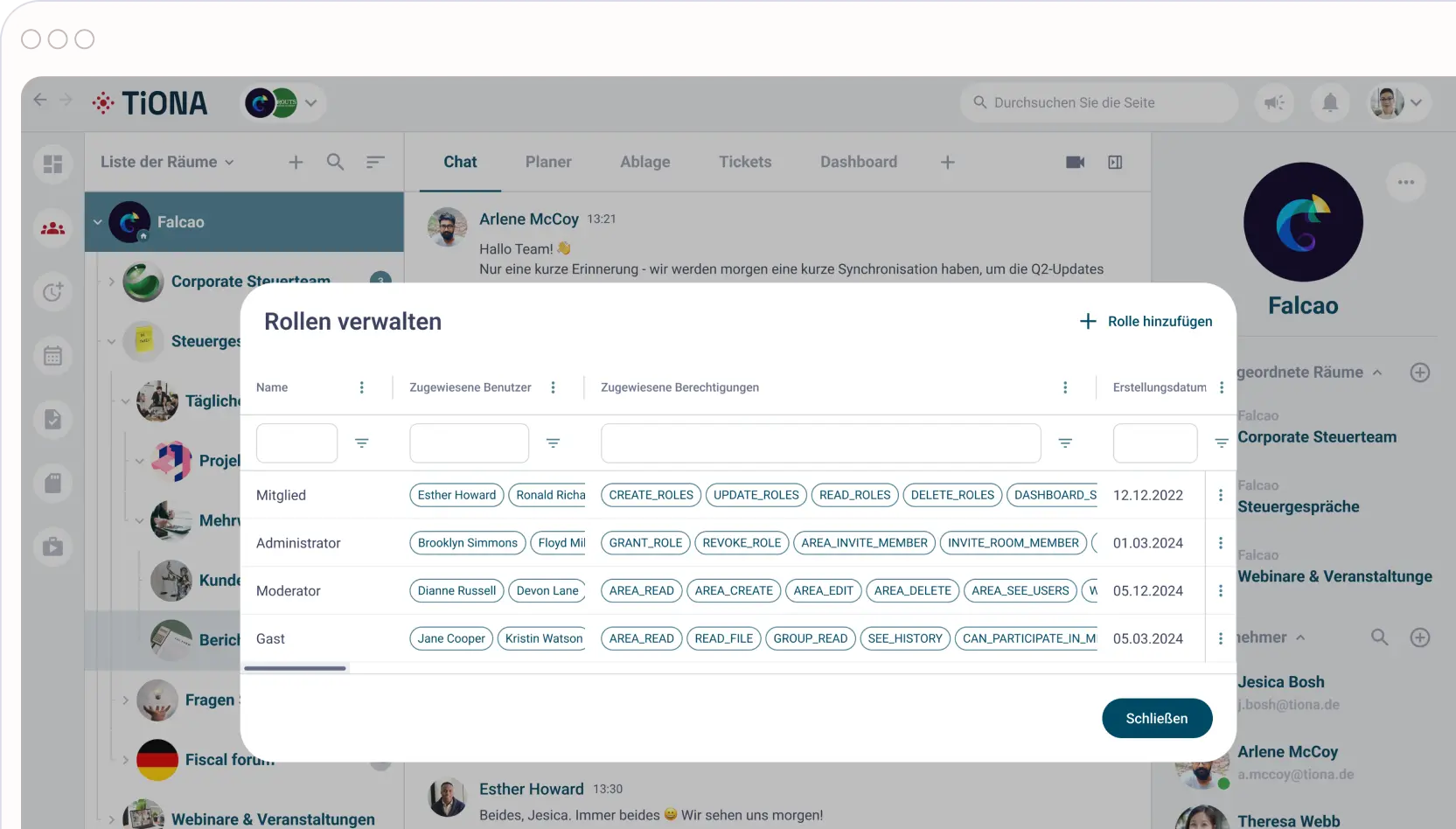Focus the Zugewiesene Benutzer filter field

pyautogui.click(x=469, y=443)
